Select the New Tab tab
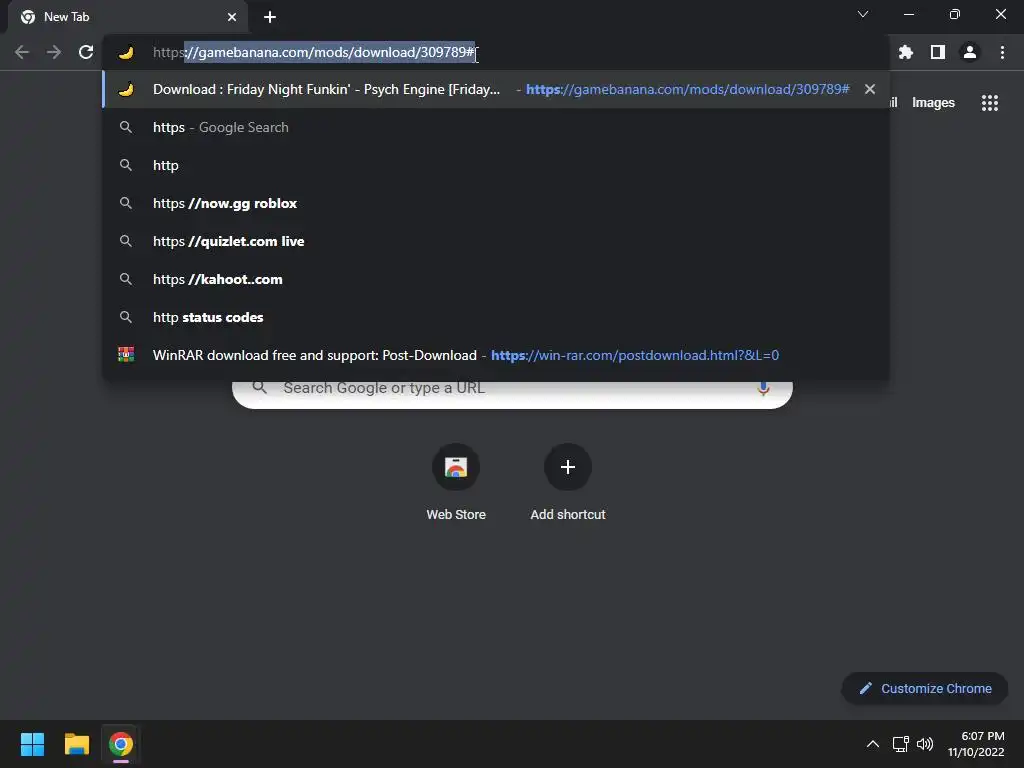Viewport: 1024px width, 768px height. click(x=128, y=17)
